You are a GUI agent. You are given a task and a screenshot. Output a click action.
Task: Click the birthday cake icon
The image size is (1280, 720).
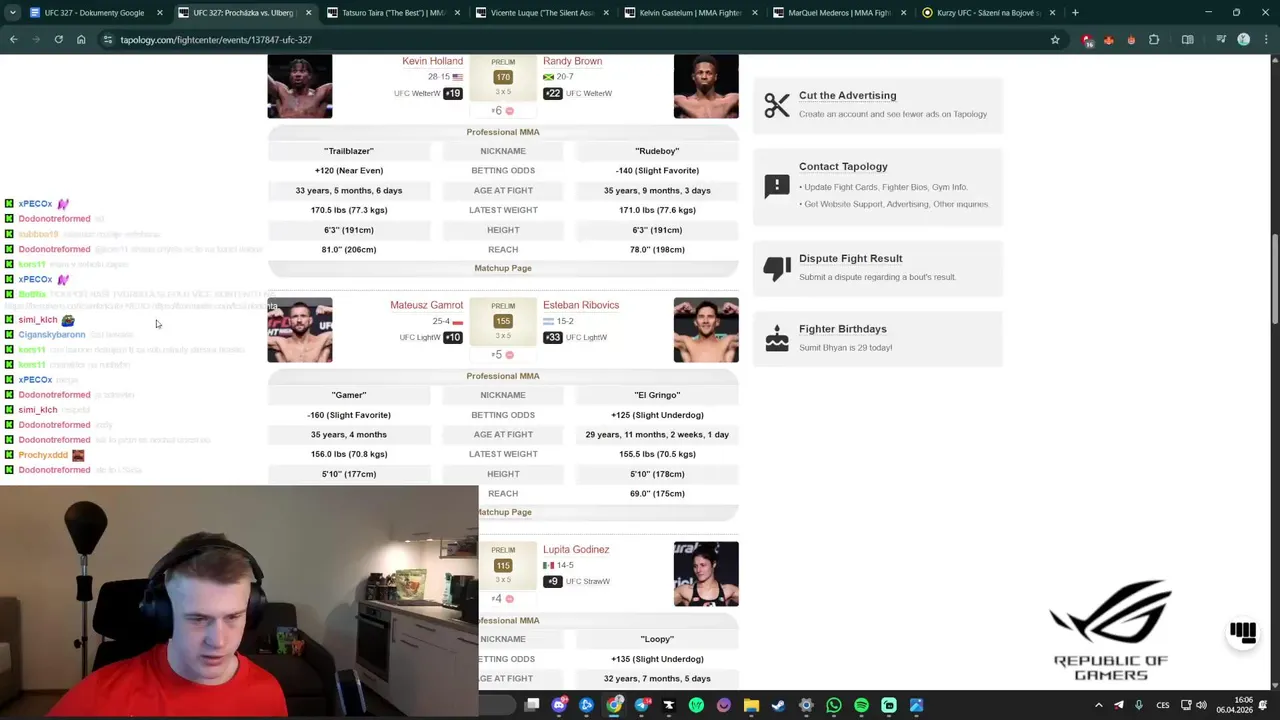coord(777,338)
